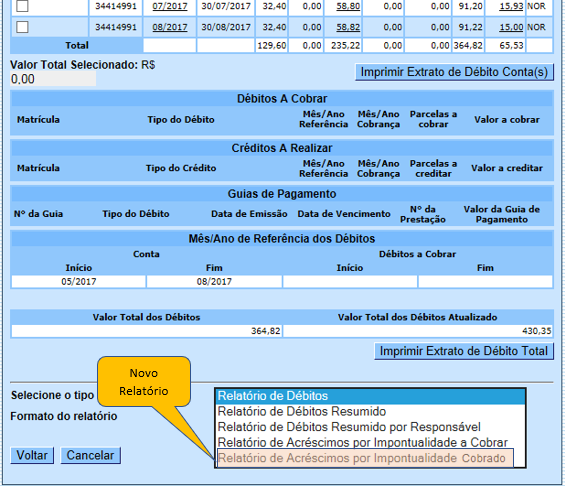Click the 58,82 value link
Viewport: 571px width, 487px height.
click(348, 27)
